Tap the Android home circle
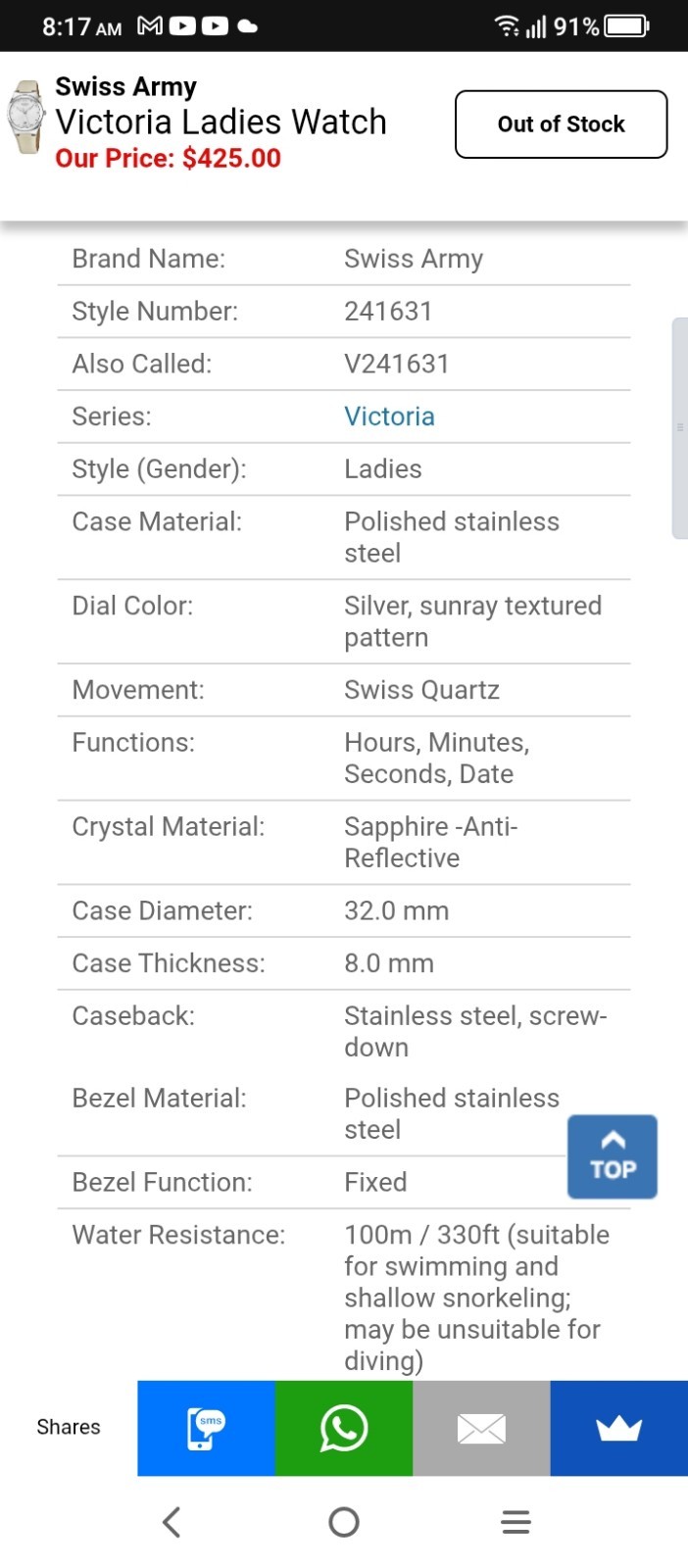 point(344,1522)
